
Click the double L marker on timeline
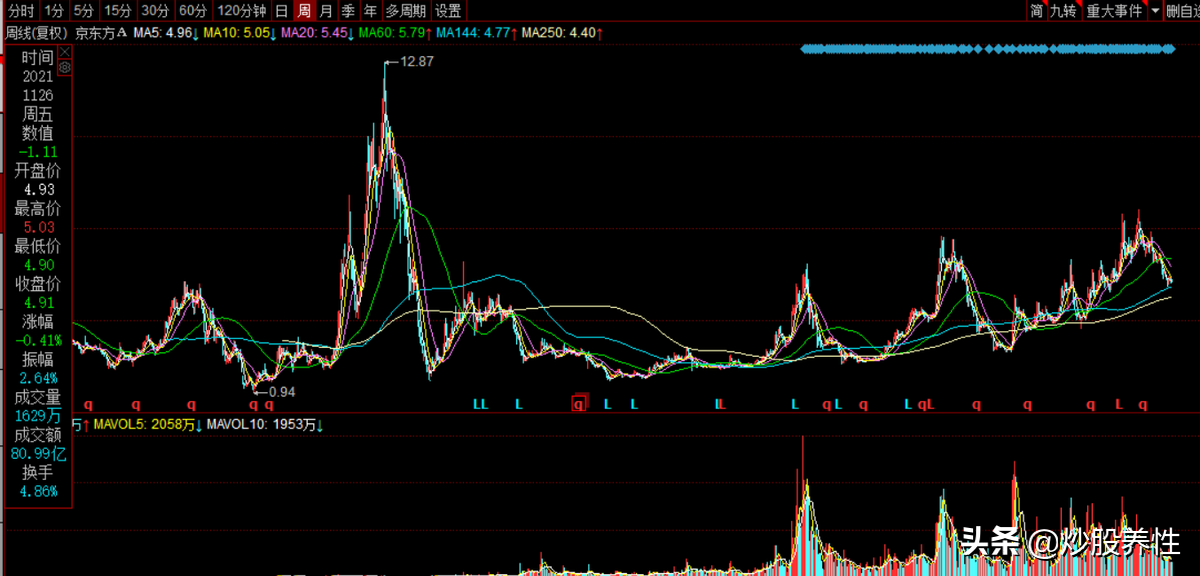480,404
